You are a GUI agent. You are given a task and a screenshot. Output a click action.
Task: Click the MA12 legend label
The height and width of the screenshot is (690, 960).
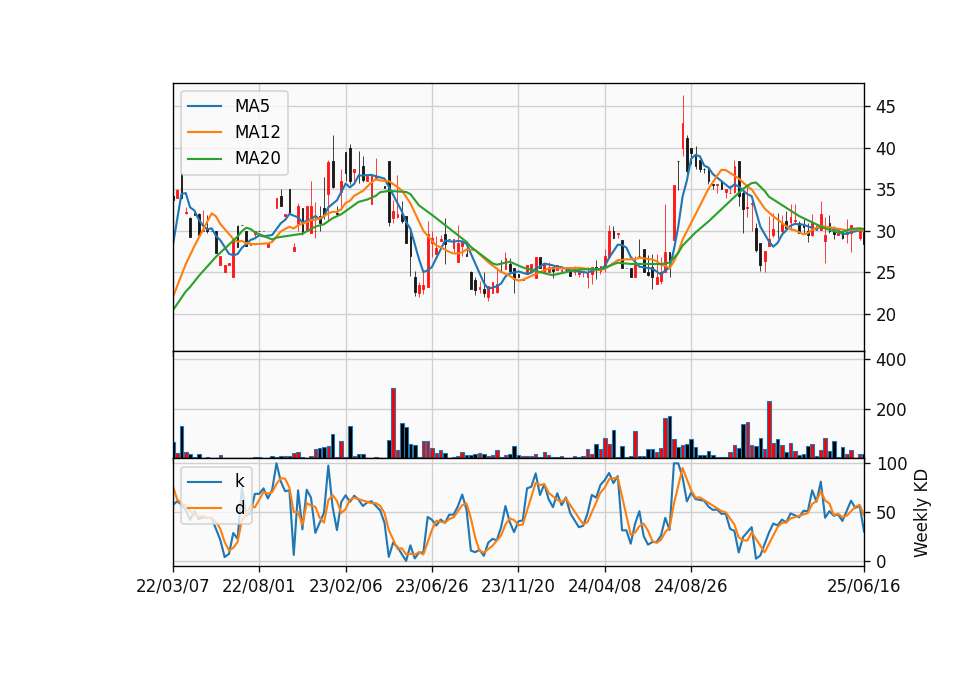coord(257,132)
